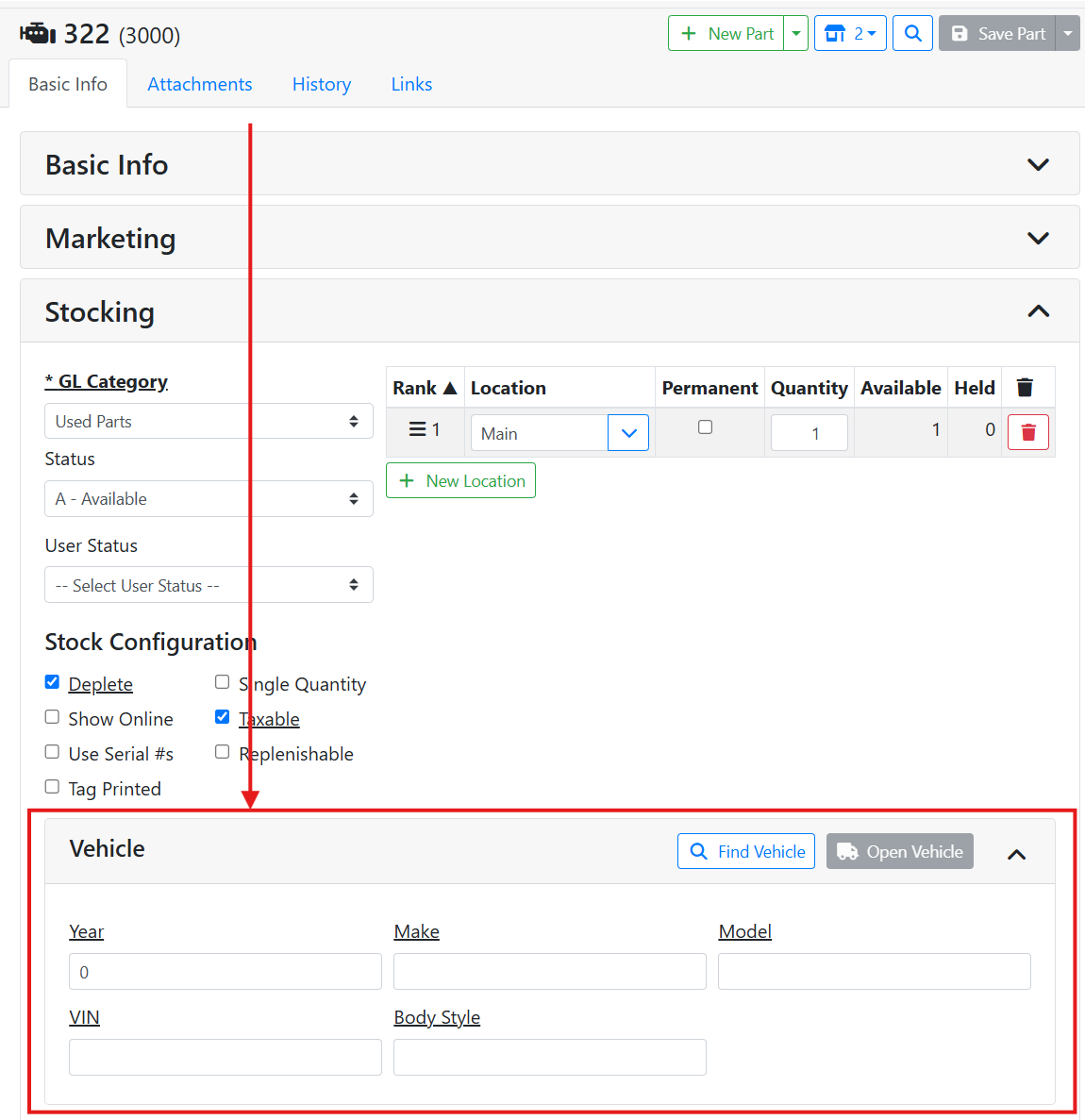Image resolution: width=1085 pixels, height=1120 pixels.
Task: Open Vehicle with the truck button
Action: [899, 851]
